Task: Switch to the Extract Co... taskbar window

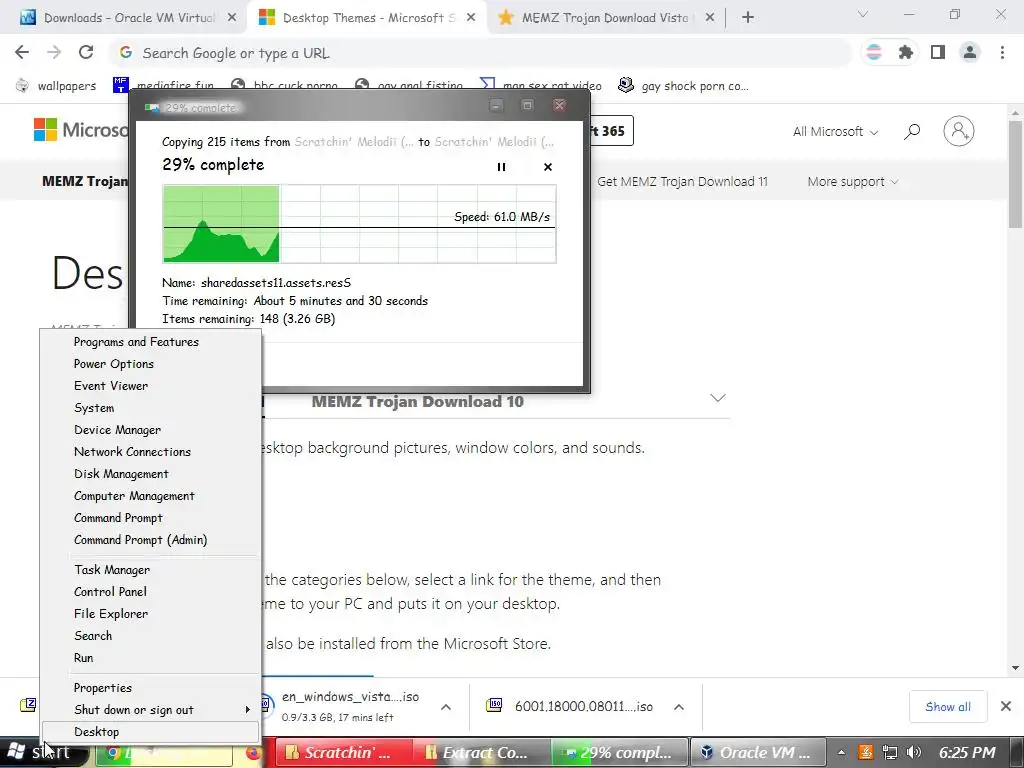Action: [x=482, y=752]
